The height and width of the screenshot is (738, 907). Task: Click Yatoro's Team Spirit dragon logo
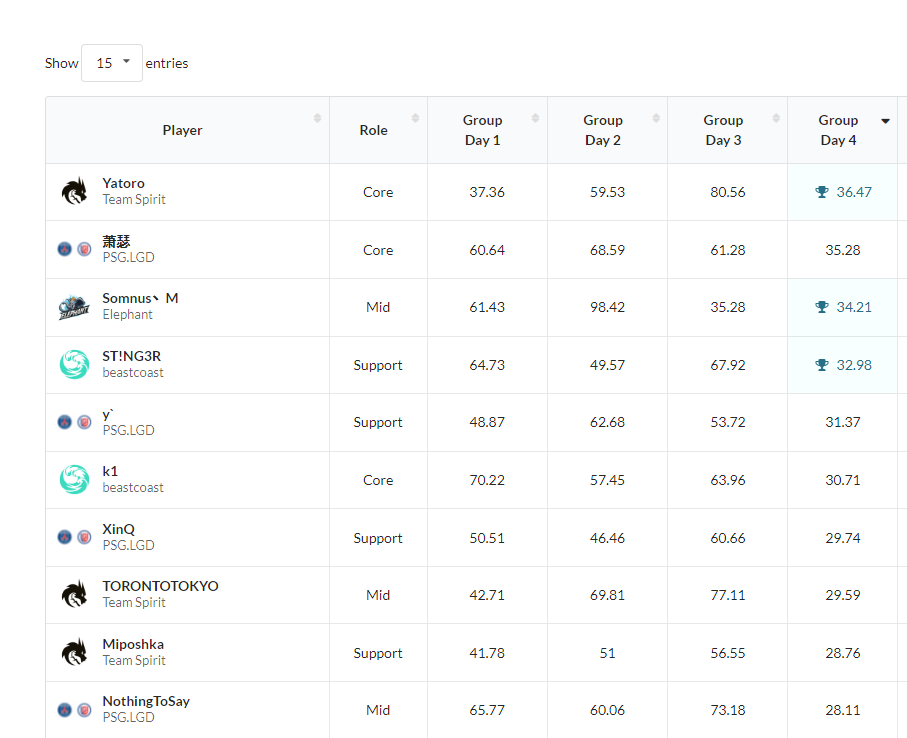(x=74, y=192)
